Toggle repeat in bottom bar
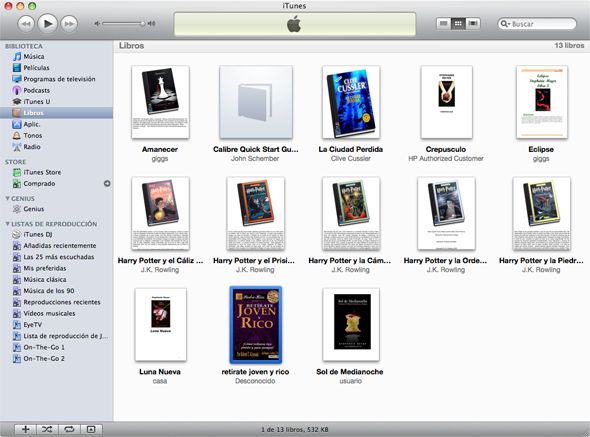Screen dimensions: 590x437 click(x=69, y=429)
